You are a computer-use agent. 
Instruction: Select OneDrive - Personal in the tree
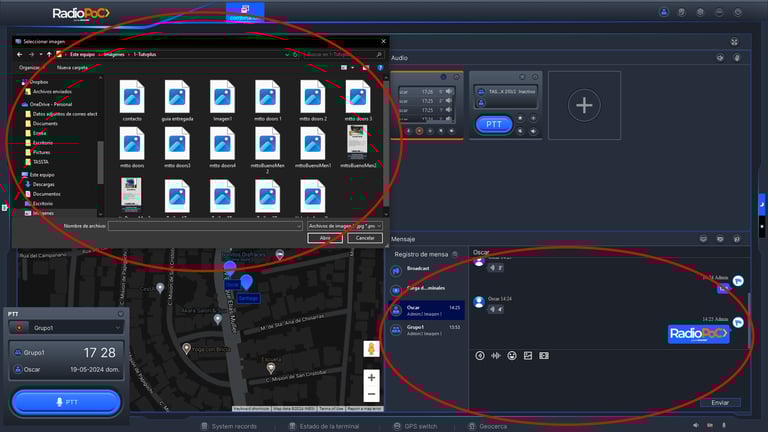pos(47,104)
